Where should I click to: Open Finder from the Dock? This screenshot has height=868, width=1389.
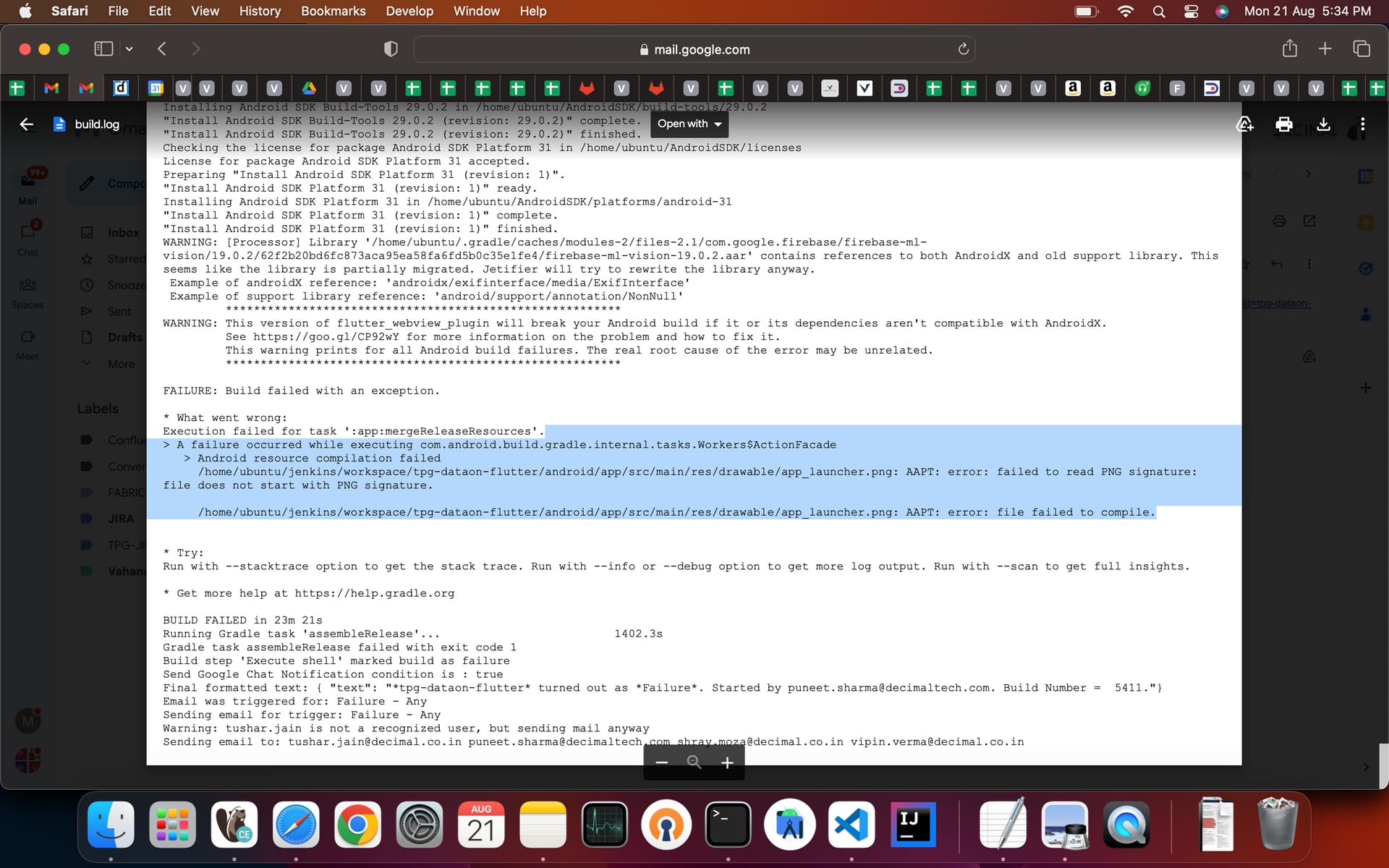click(111, 825)
